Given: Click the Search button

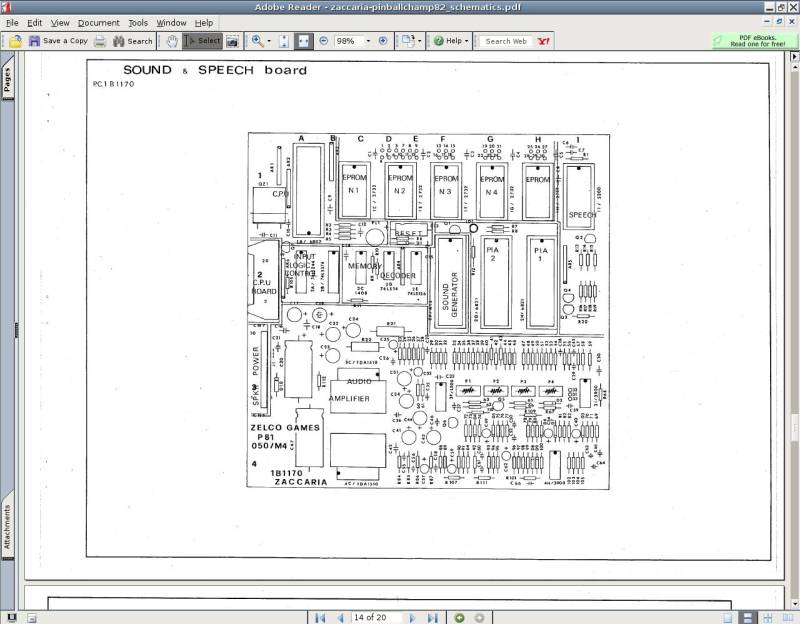Looking at the screenshot, I should pos(133,41).
